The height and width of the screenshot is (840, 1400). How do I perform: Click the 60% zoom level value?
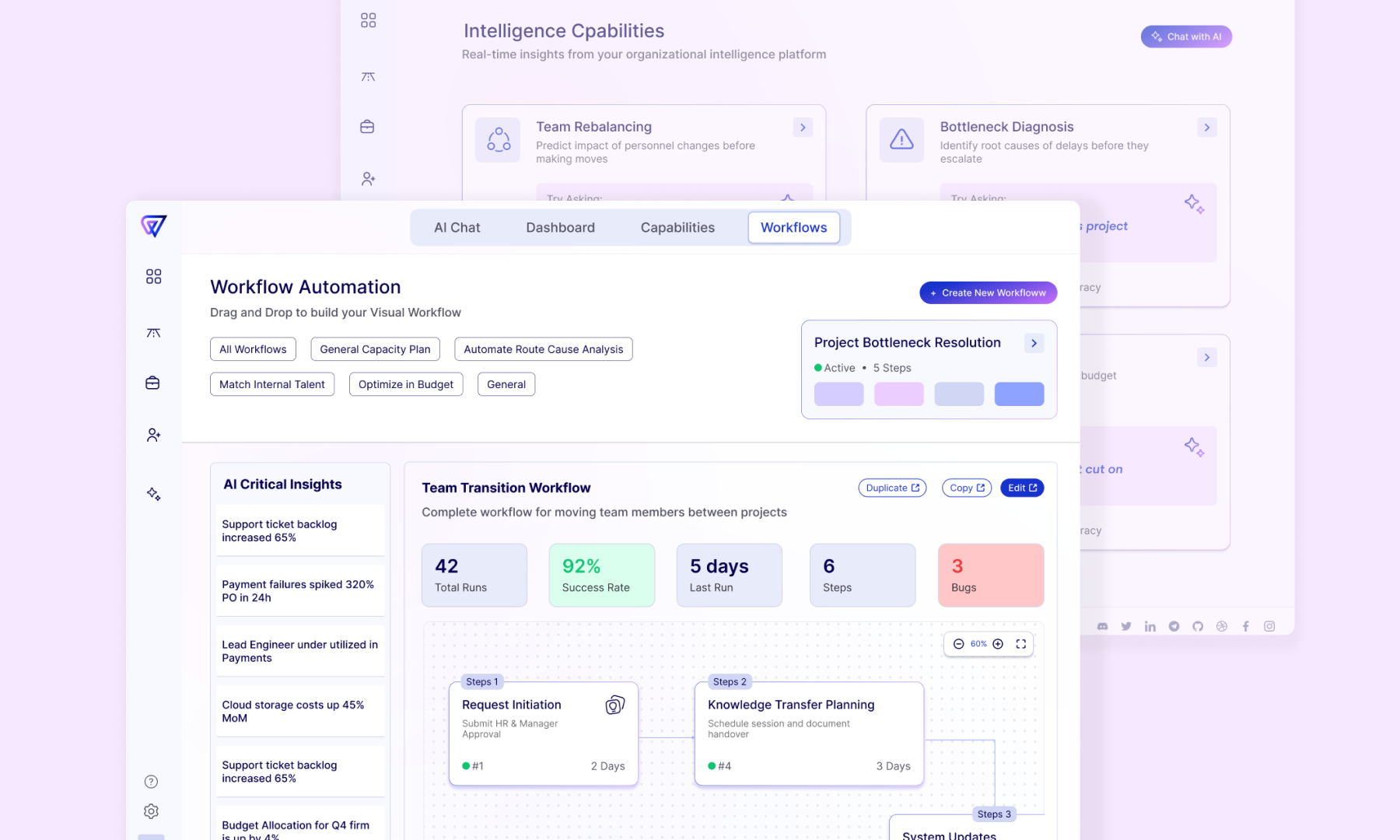[x=978, y=644]
